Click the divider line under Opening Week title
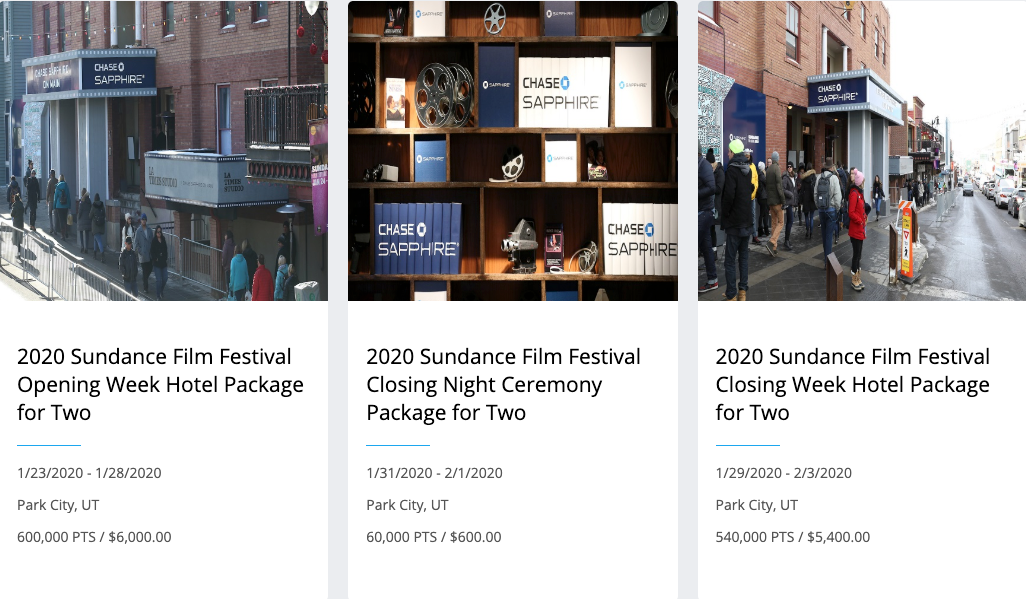1026x599 pixels. [x=49, y=445]
